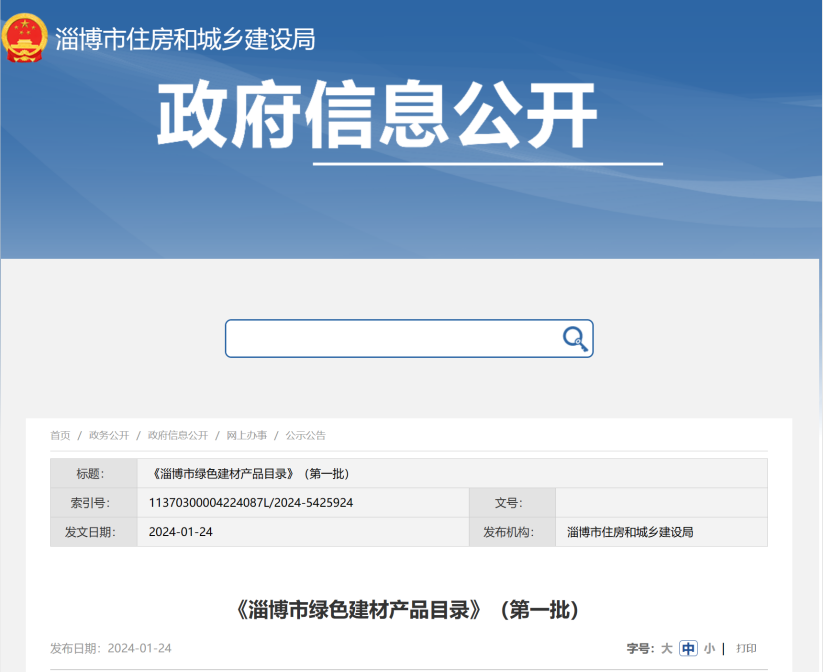Click 发布机构 value 淄博市住房和城乡建设局
Image resolution: width=823 pixels, height=672 pixels.
click(630, 532)
